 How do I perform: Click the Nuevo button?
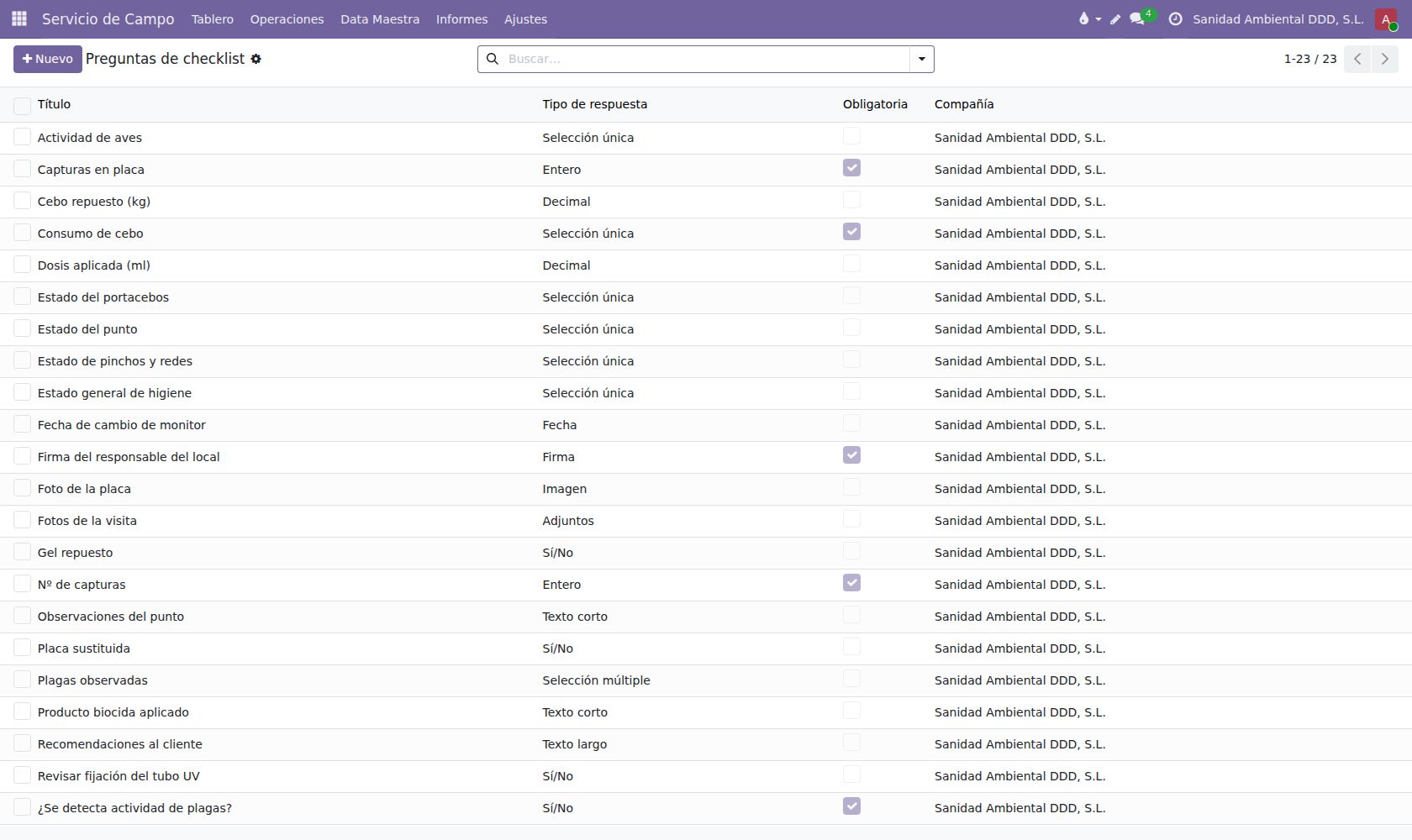point(48,59)
